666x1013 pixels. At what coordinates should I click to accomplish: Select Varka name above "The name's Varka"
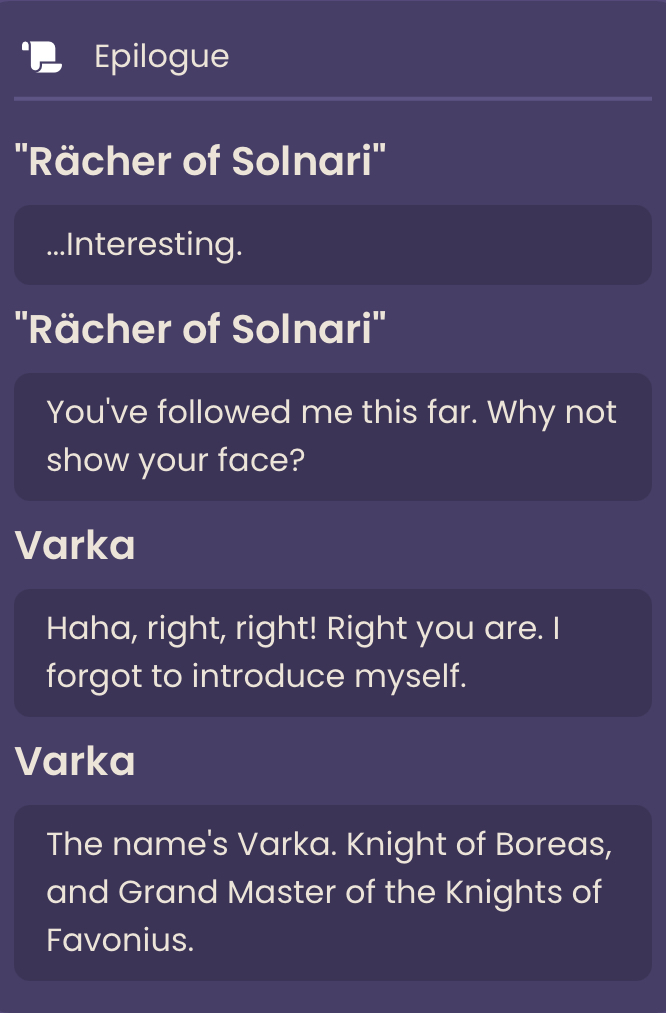pyautogui.click(x=75, y=761)
